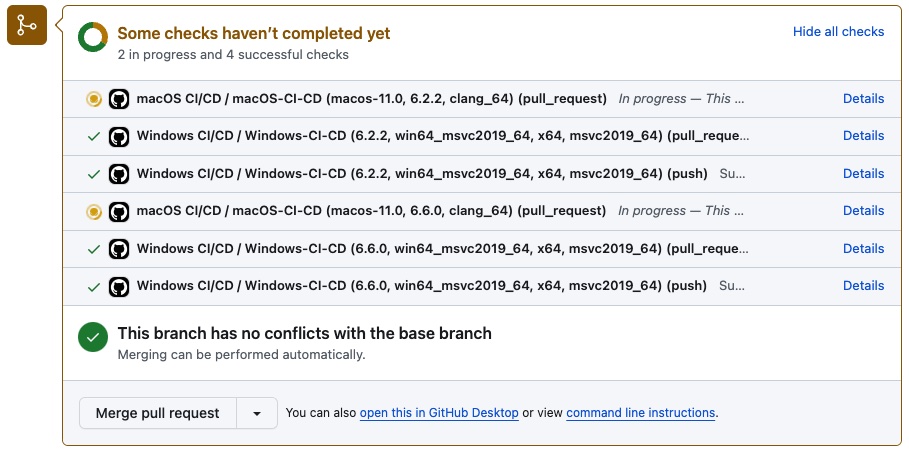
Task: Open Details for macOS 6.6.0 clang_64 check
Action: pos(863,210)
